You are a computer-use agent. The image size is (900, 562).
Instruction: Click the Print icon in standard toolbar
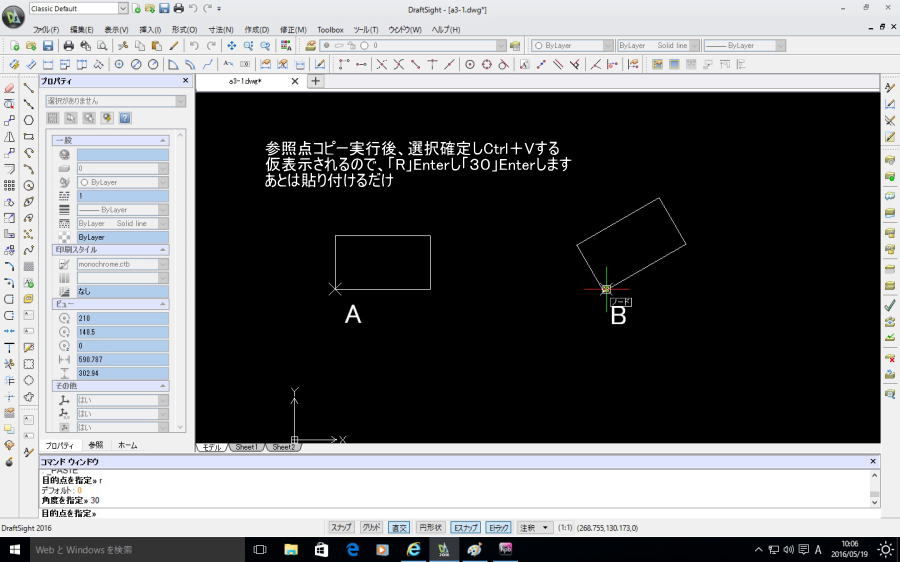(69, 45)
